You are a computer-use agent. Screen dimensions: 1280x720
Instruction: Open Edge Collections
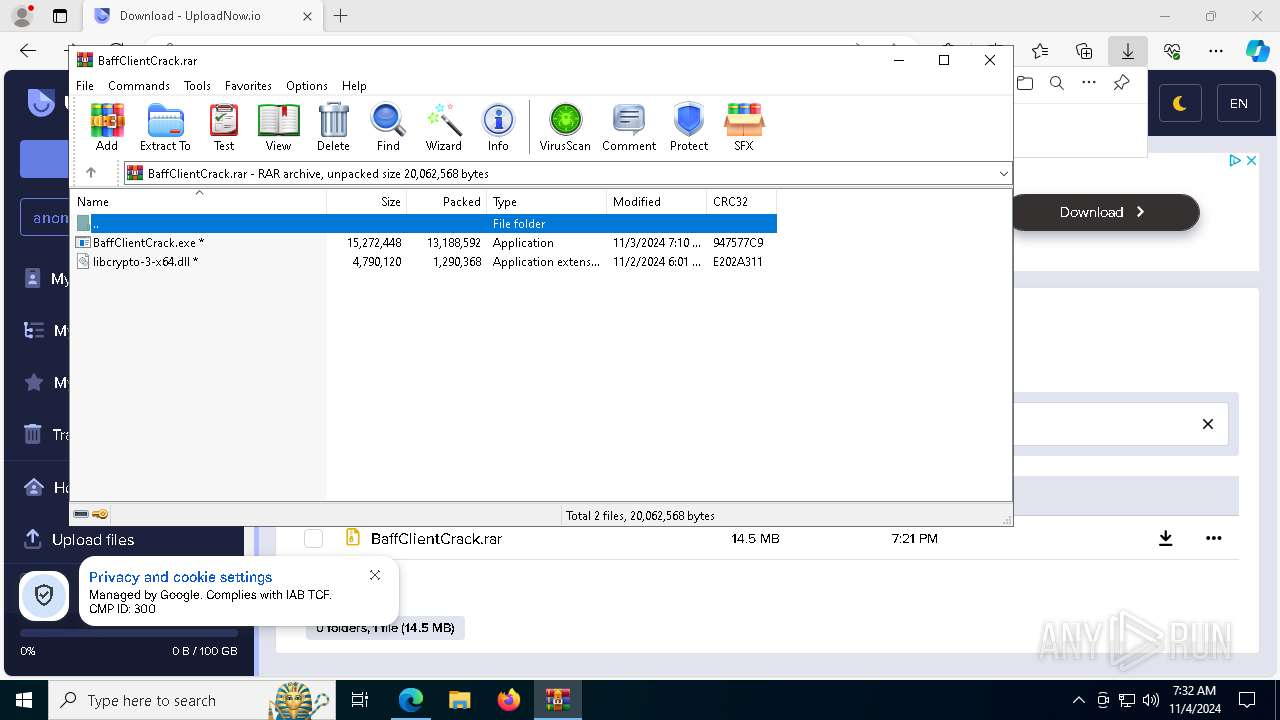click(1084, 51)
